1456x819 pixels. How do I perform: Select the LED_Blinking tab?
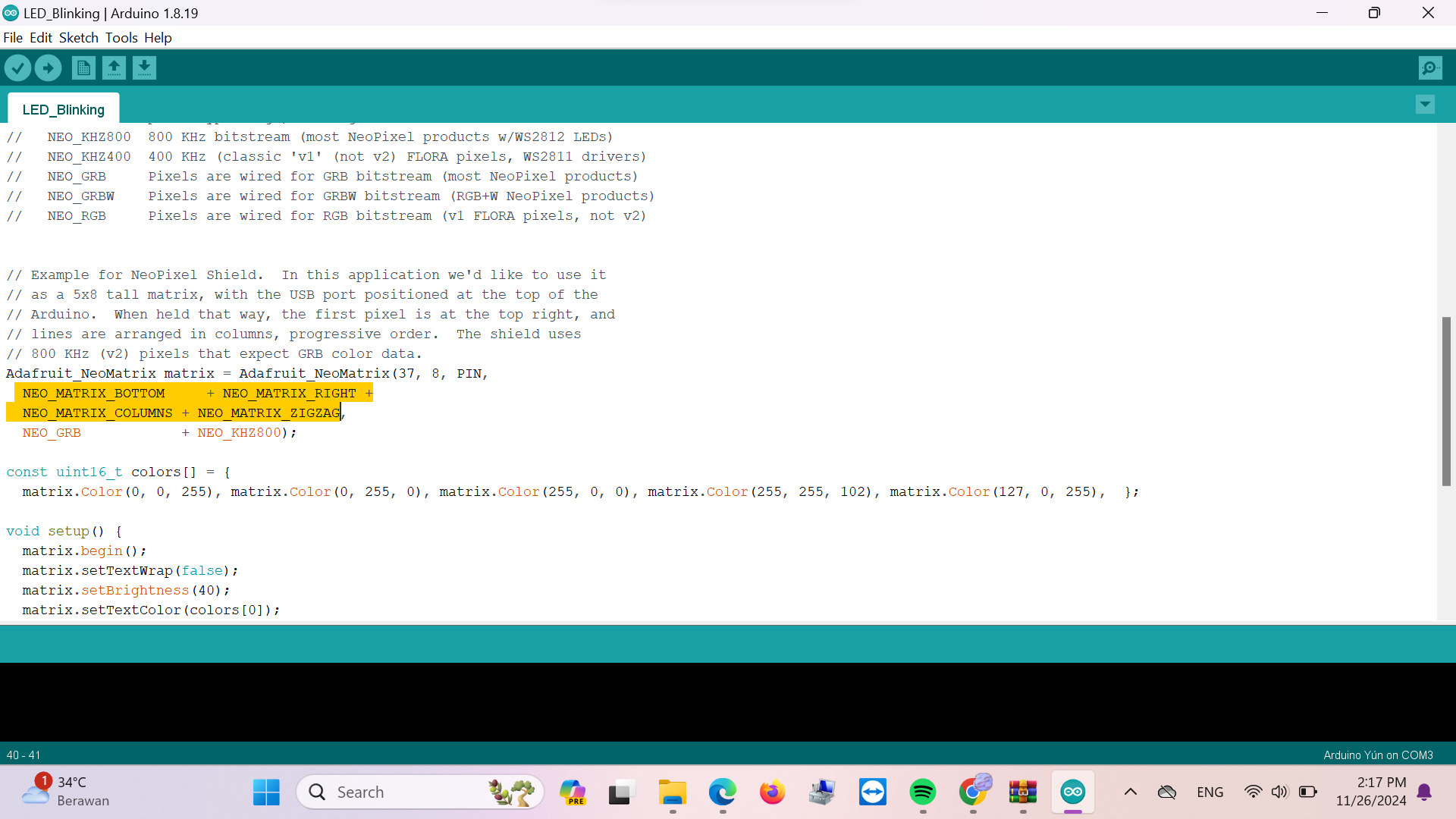(x=64, y=110)
